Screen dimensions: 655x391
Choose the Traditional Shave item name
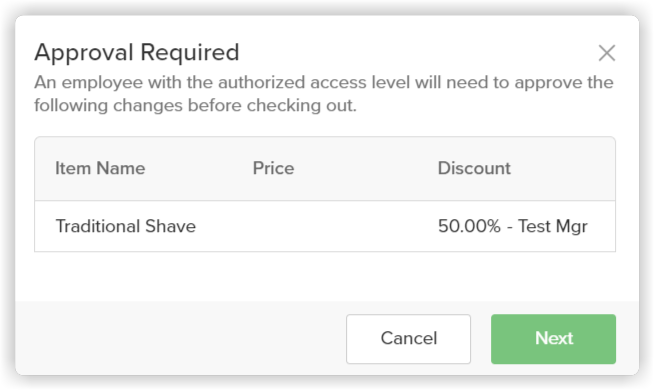pyautogui.click(x=126, y=226)
